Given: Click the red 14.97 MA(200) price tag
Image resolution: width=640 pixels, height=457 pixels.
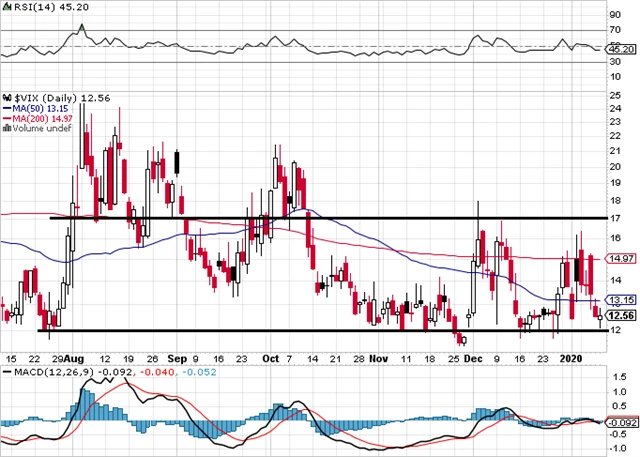Looking at the screenshot, I should (622, 259).
